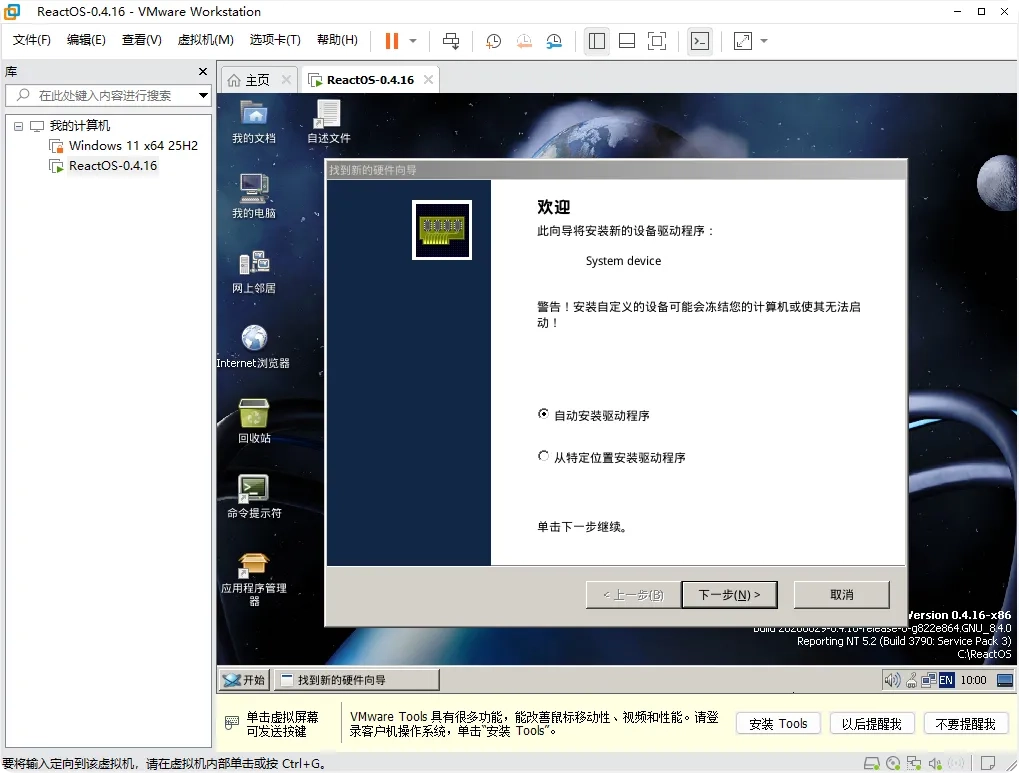Open the 选项卡(T) menu
The width and height of the screenshot is (1019, 773).
coord(275,40)
